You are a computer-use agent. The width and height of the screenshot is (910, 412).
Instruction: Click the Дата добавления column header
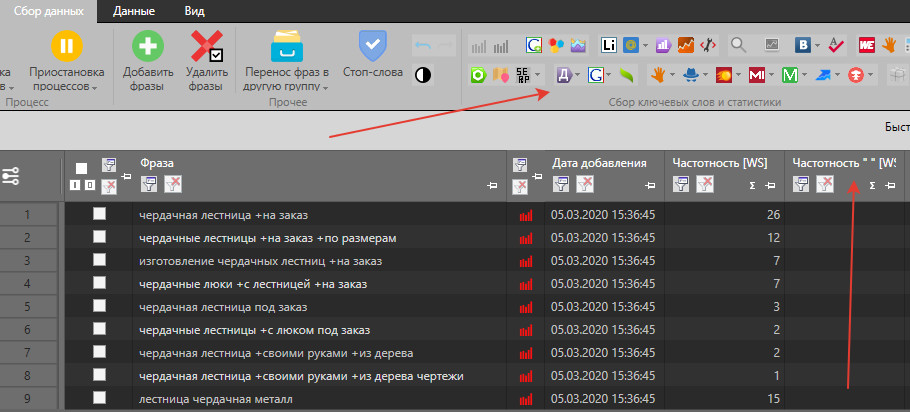[x=599, y=163]
